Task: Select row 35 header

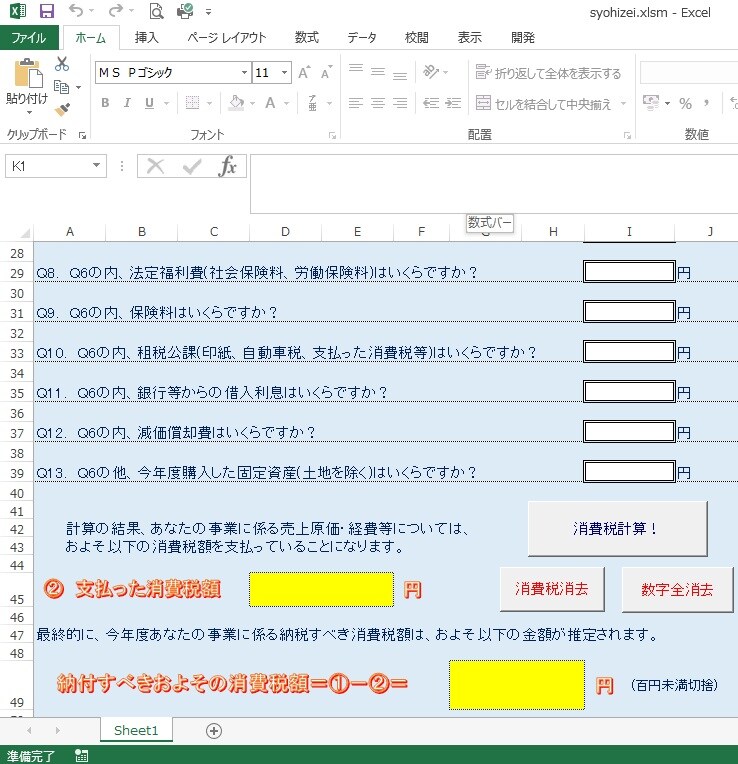Action: pos(17,393)
